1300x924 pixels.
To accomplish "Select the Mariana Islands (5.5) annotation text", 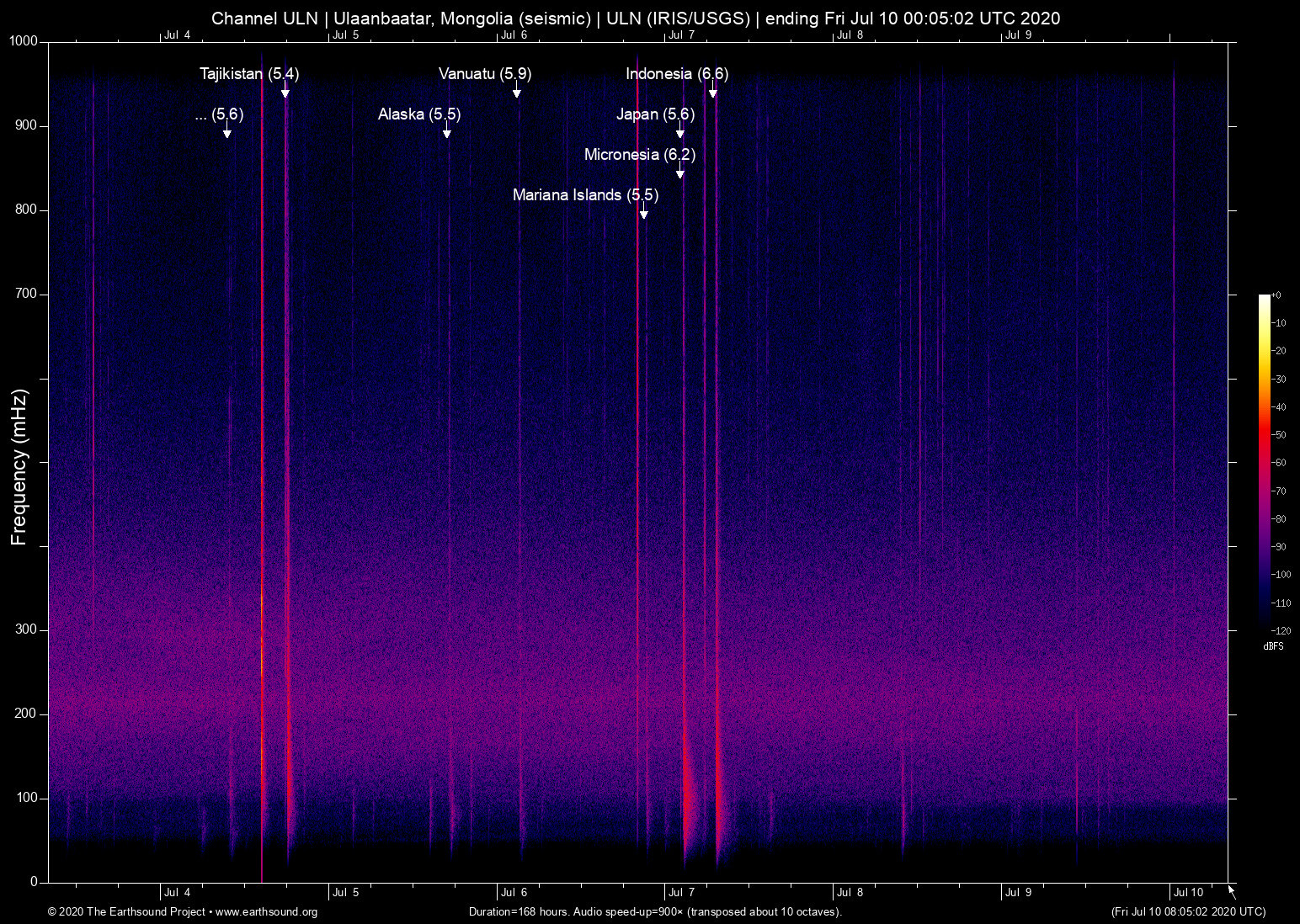I will (x=585, y=195).
